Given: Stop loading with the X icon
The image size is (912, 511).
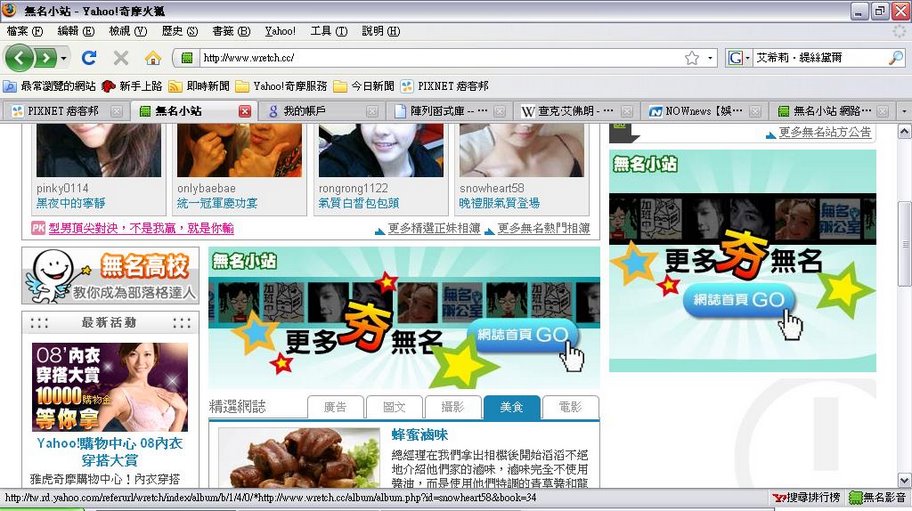Looking at the screenshot, I should point(121,58).
